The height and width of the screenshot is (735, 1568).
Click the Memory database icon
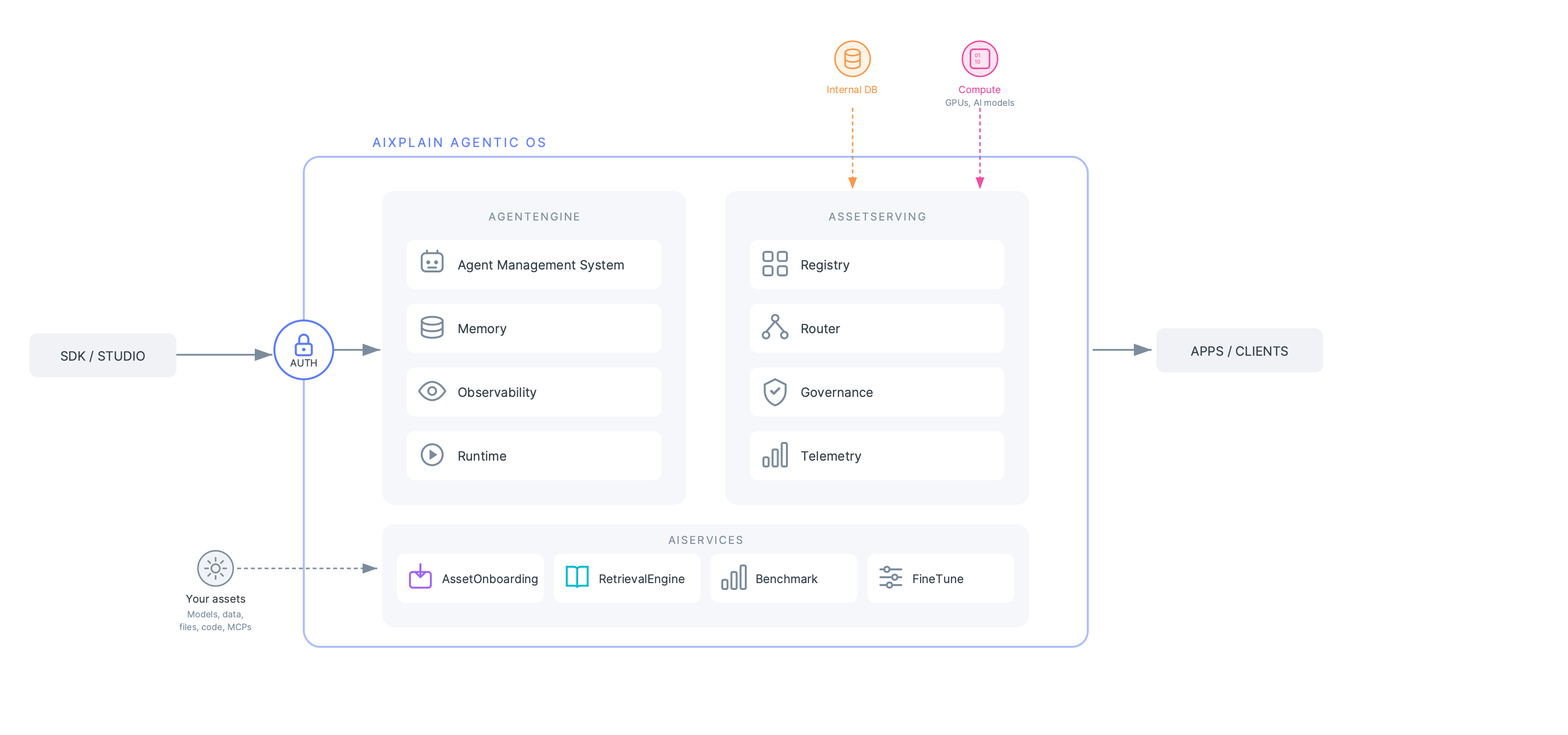coord(432,328)
